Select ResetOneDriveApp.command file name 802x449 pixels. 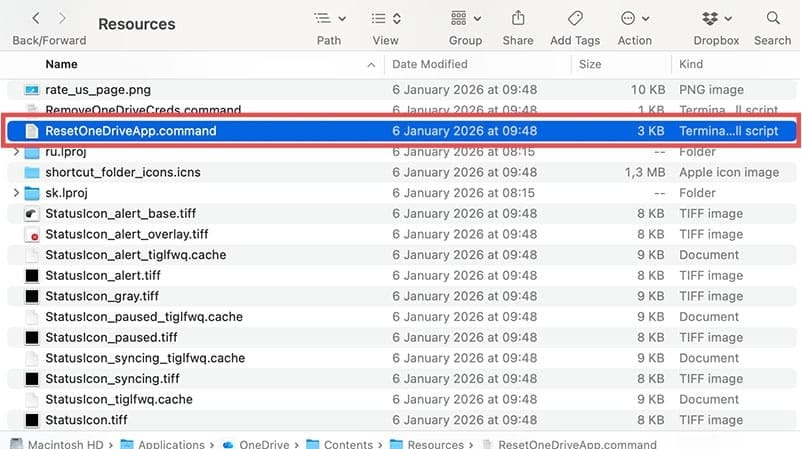pos(130,131)
